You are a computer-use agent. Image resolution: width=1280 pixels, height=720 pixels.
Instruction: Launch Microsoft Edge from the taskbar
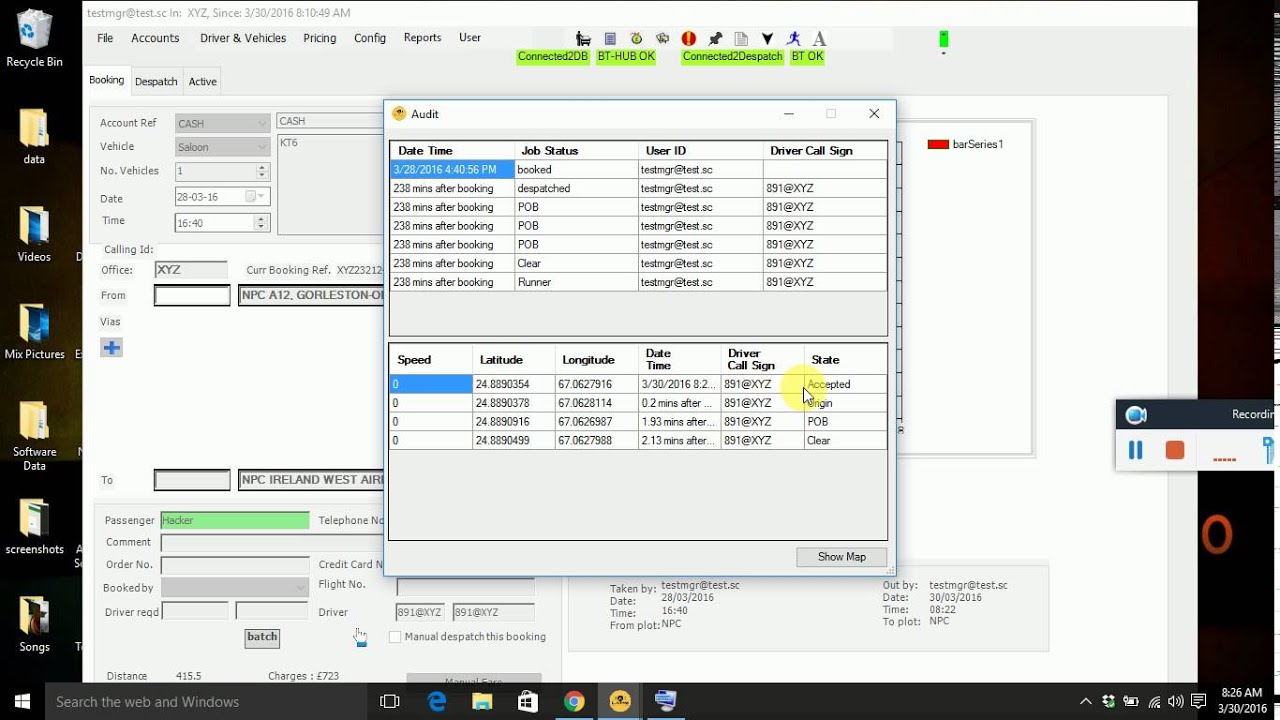point(437,701)
